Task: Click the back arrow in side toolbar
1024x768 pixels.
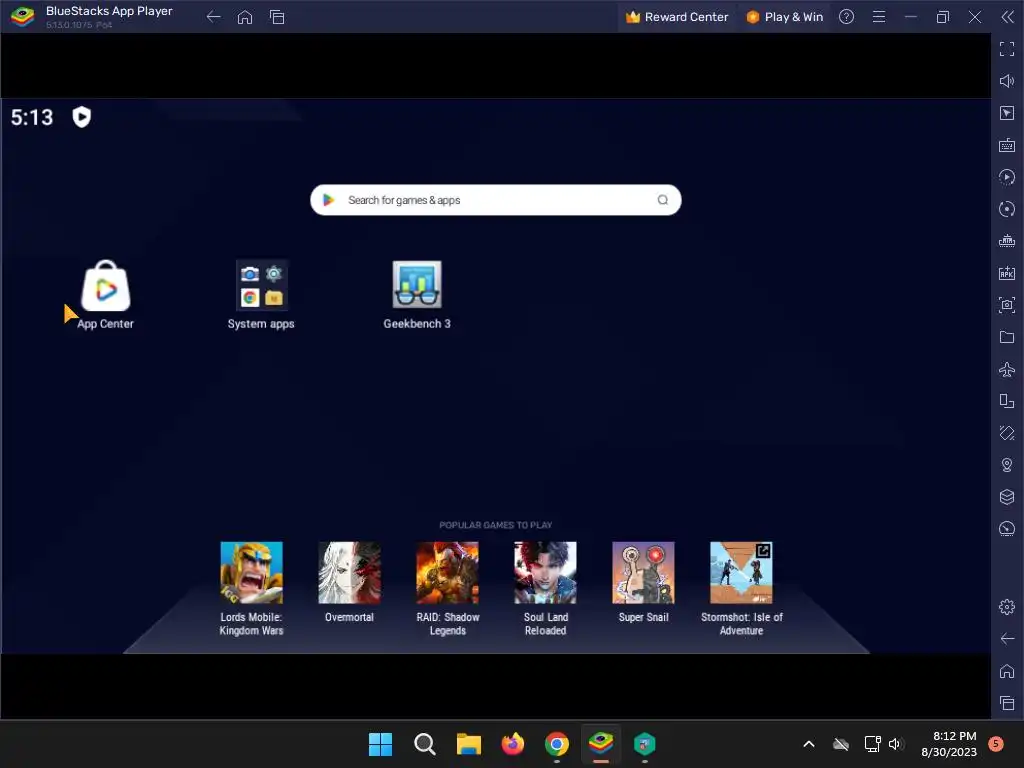Action: tap(1007, 639)
